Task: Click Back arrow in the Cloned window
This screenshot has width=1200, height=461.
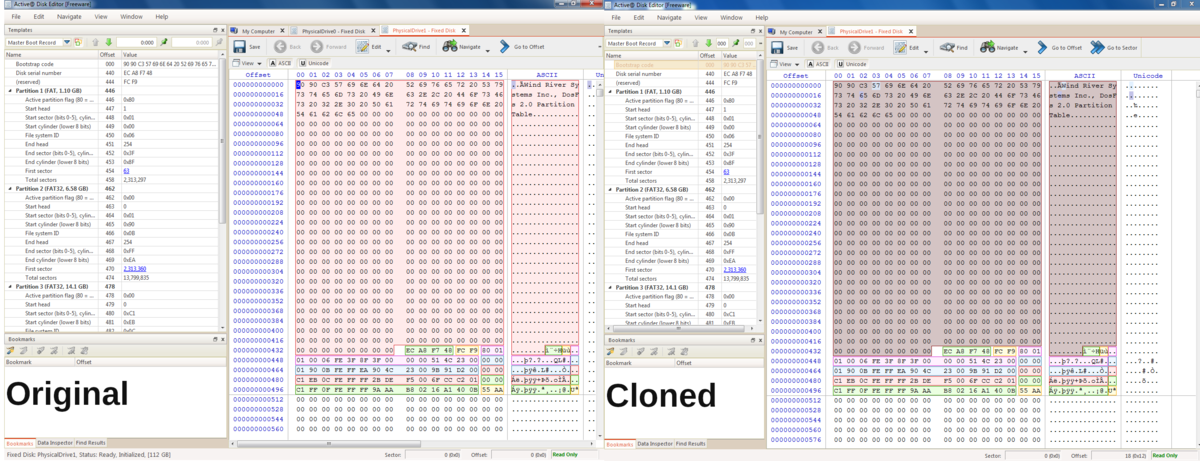Action: click(x=818, y=47)
